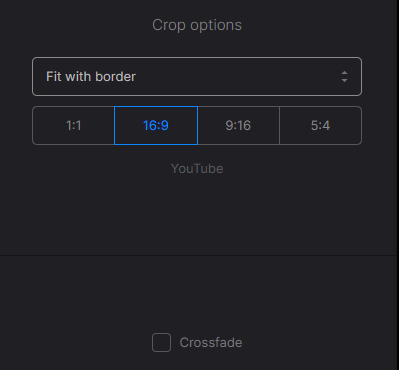Viewport: 399px width, 370px height.
Task: Enable the Crossfade checkbox
Action: pos(161,342)
